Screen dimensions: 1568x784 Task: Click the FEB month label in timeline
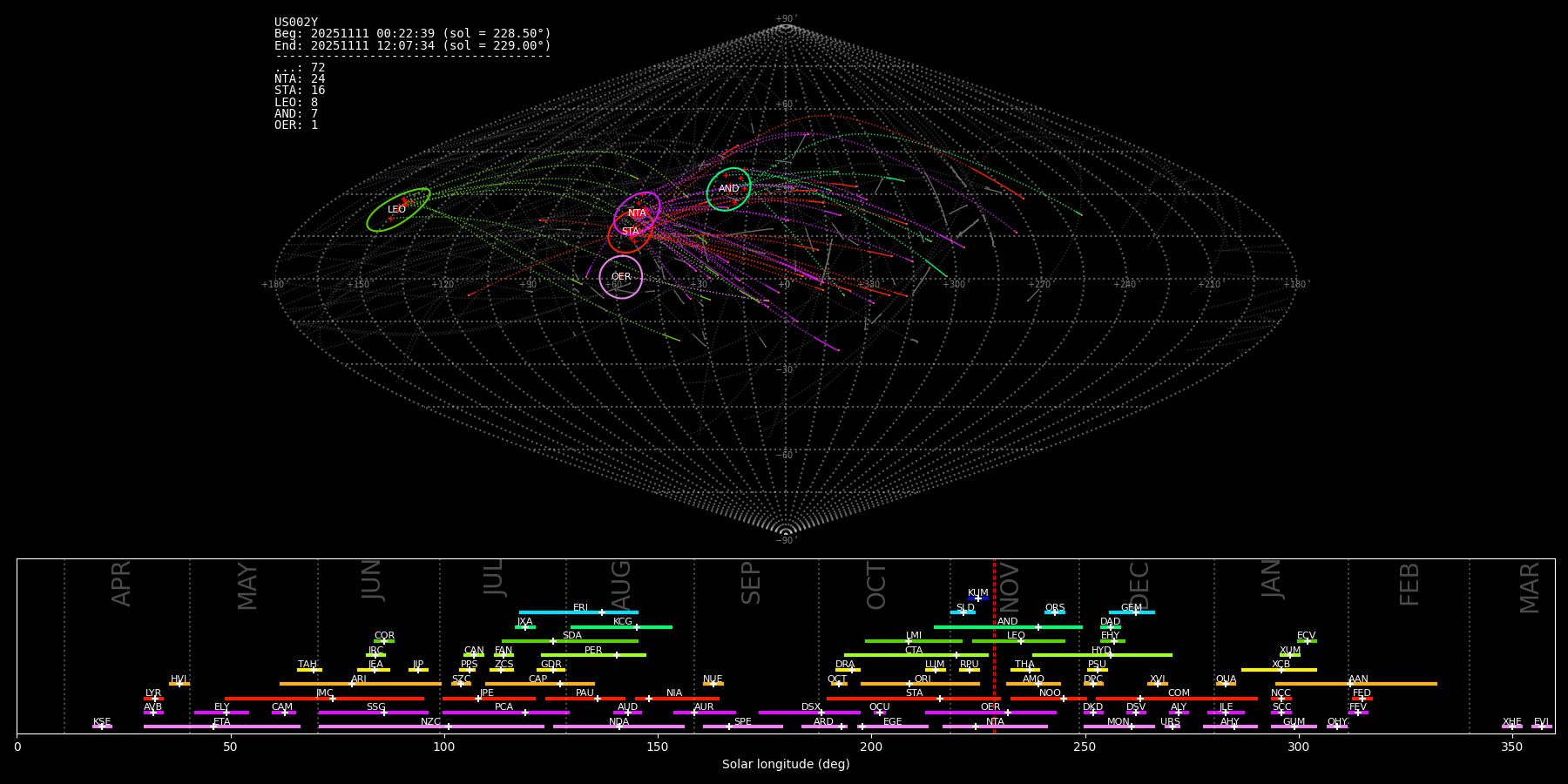pyautogui.click(x=1409, y=585)
